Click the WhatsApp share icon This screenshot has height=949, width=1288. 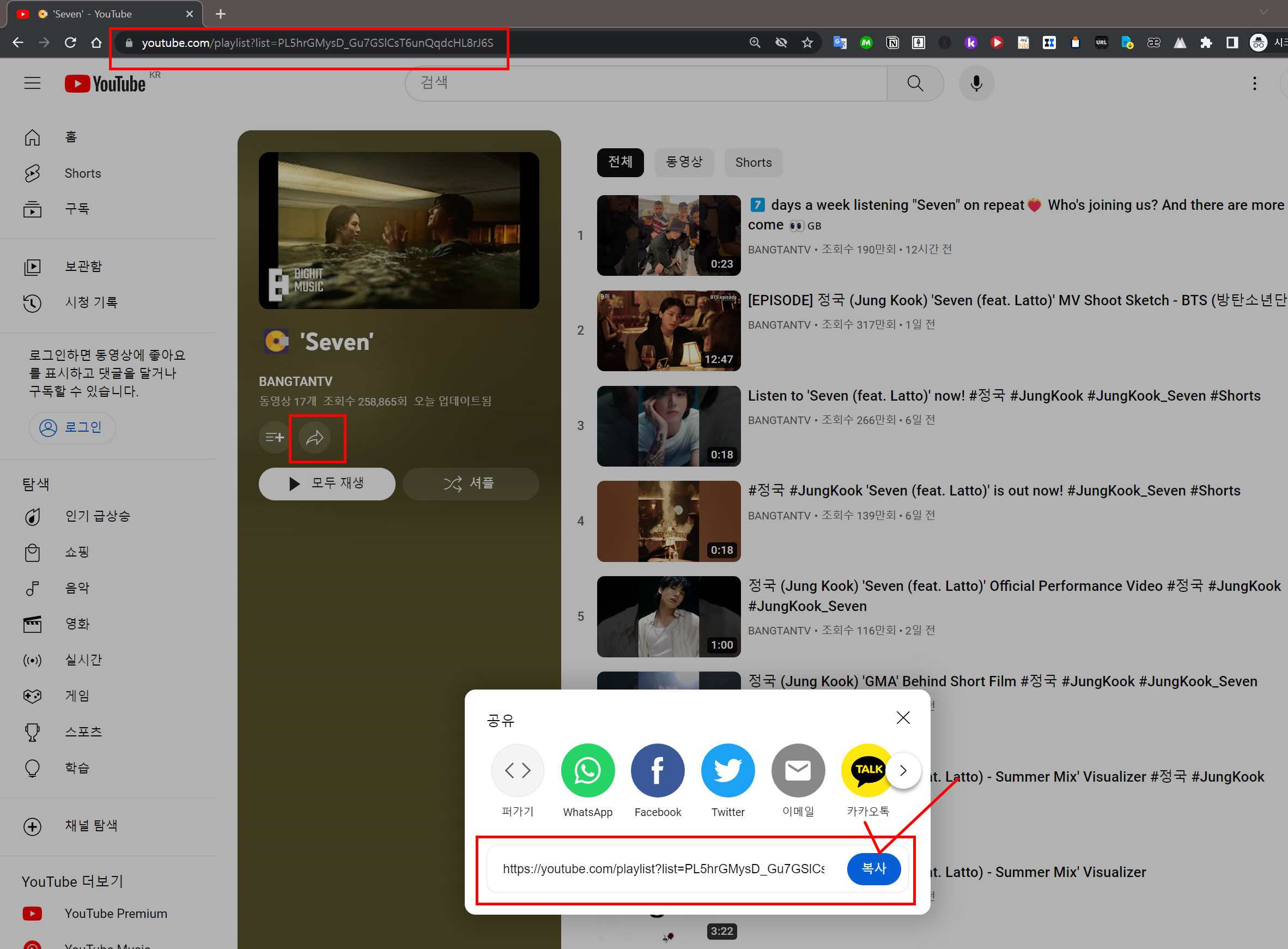click(587, 770)
